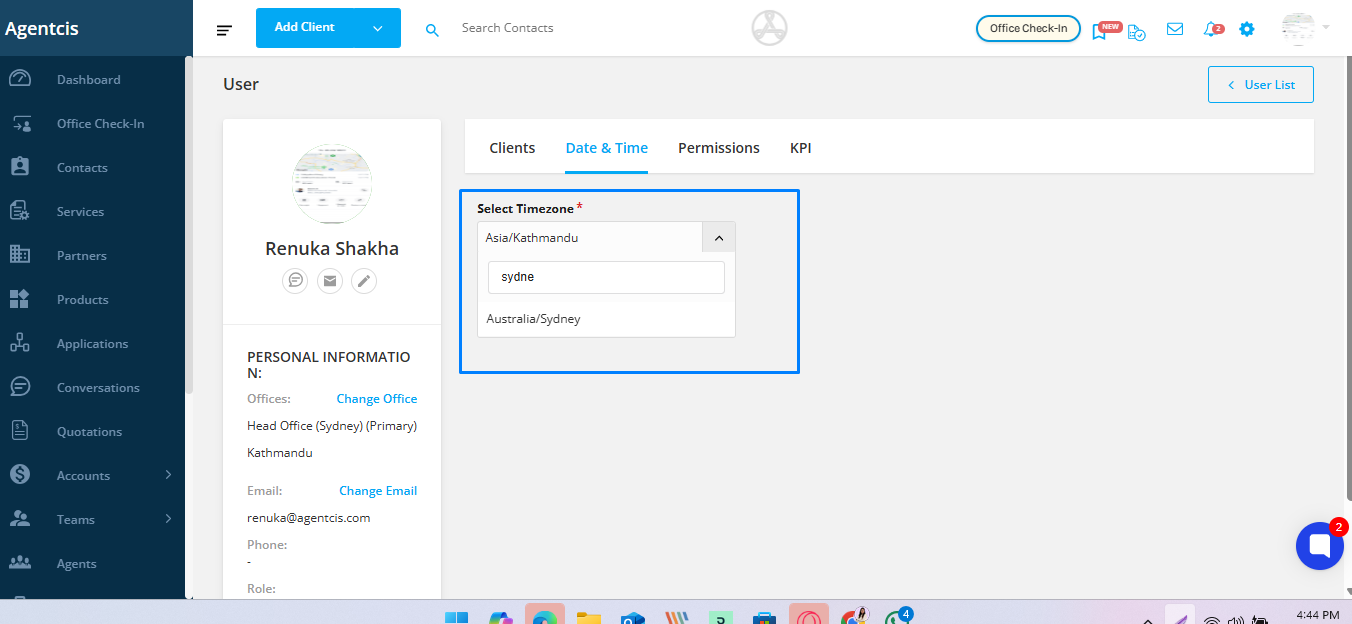1352x624 pixels.
Task: Select Australia/Sydney from the list
Action: [x=606, y=319]
